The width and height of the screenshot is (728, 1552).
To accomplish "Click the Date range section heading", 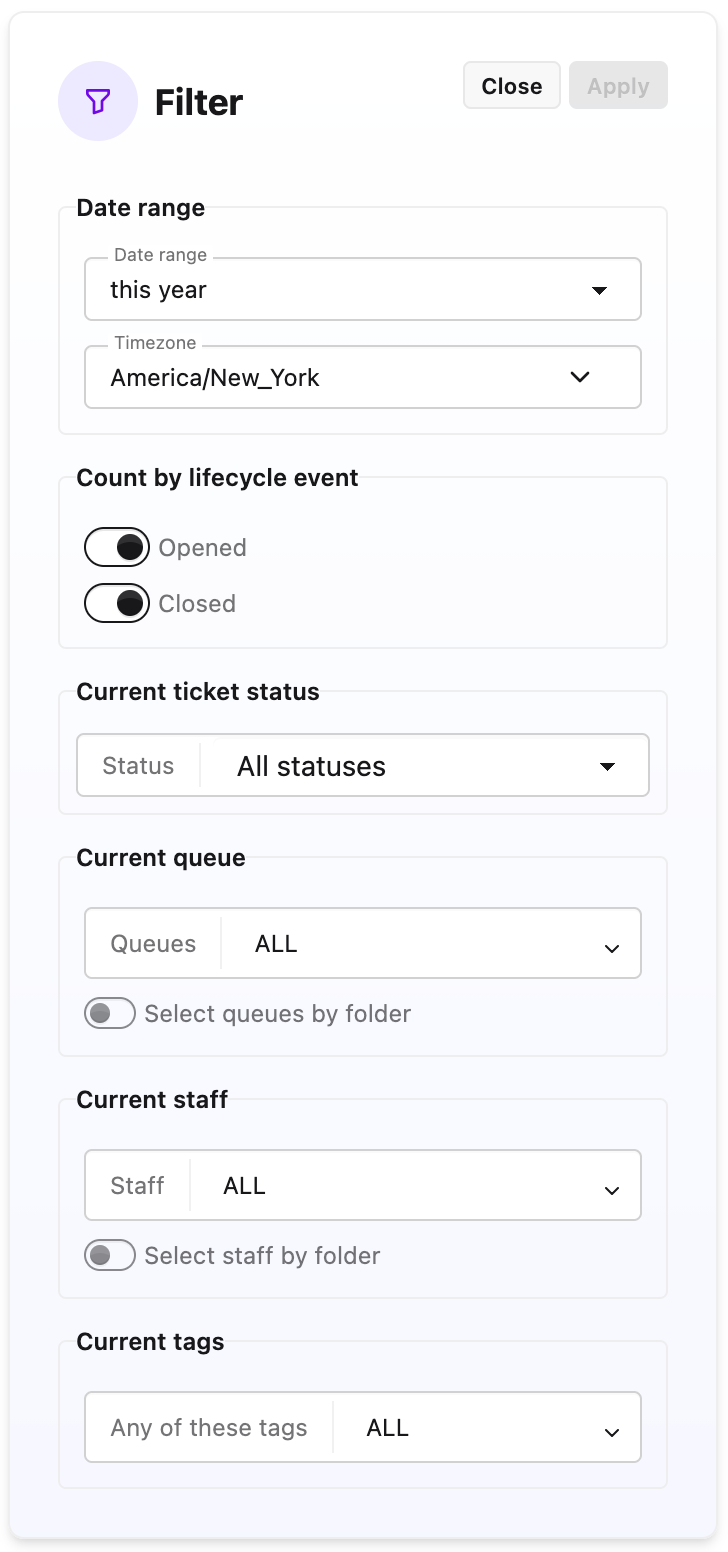I will pyautogui.click(x=141, y=208).
